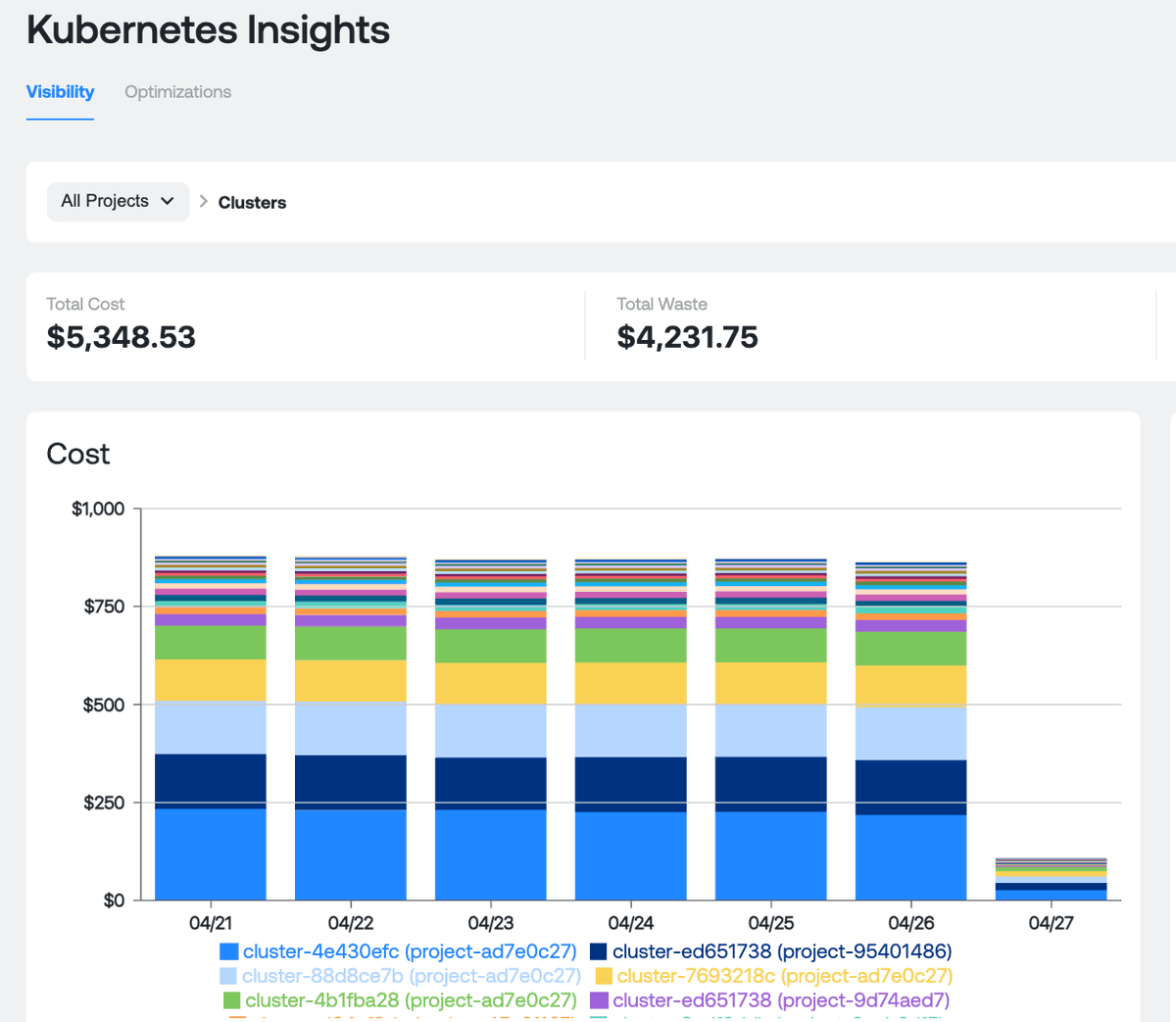
Task: Click legend label cluster-ed651738 (project-9d74aed7)
Action: pyautogui.click(x=781, y=1000)
